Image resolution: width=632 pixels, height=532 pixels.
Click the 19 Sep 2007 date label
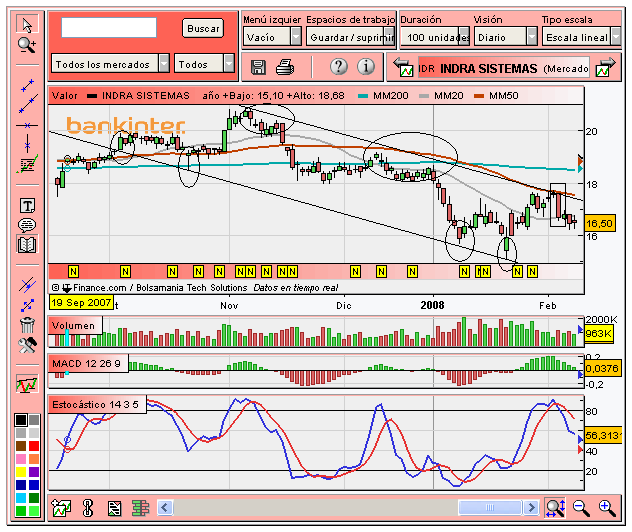tap(81, 302)
